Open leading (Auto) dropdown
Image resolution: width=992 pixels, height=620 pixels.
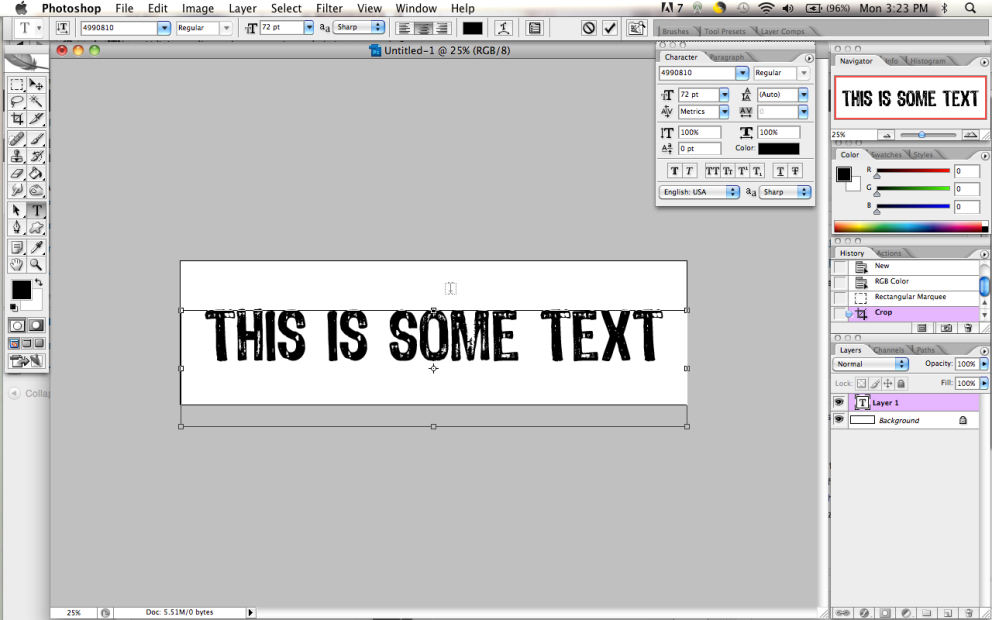803,94
